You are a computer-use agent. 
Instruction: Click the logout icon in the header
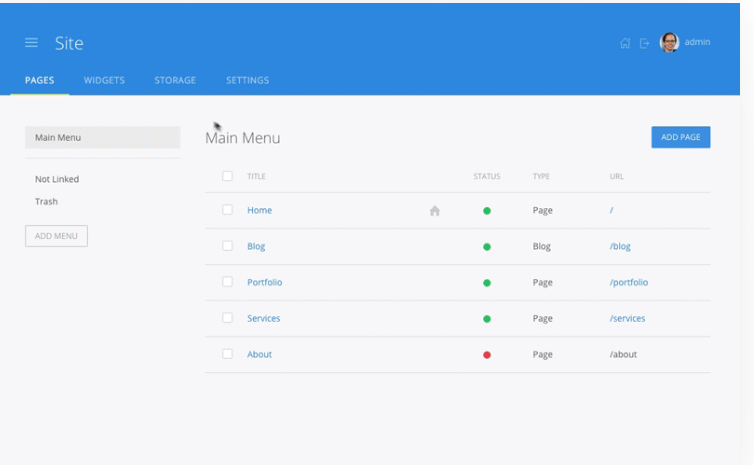click(x=644, y=43)
